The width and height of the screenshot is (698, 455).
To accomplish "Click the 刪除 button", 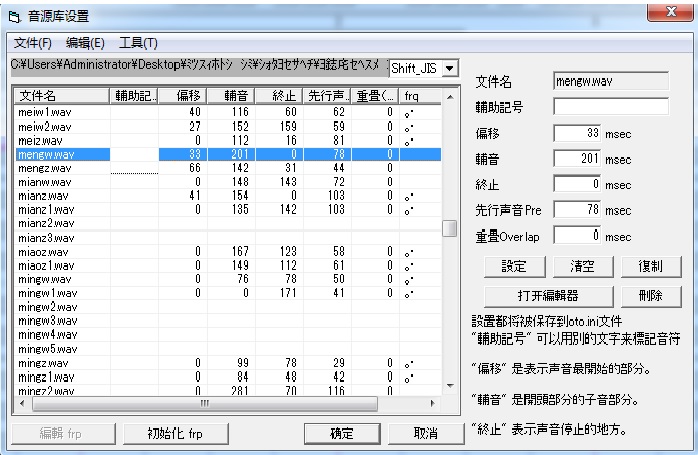I will pyautogui.click(x=651, y=296).
